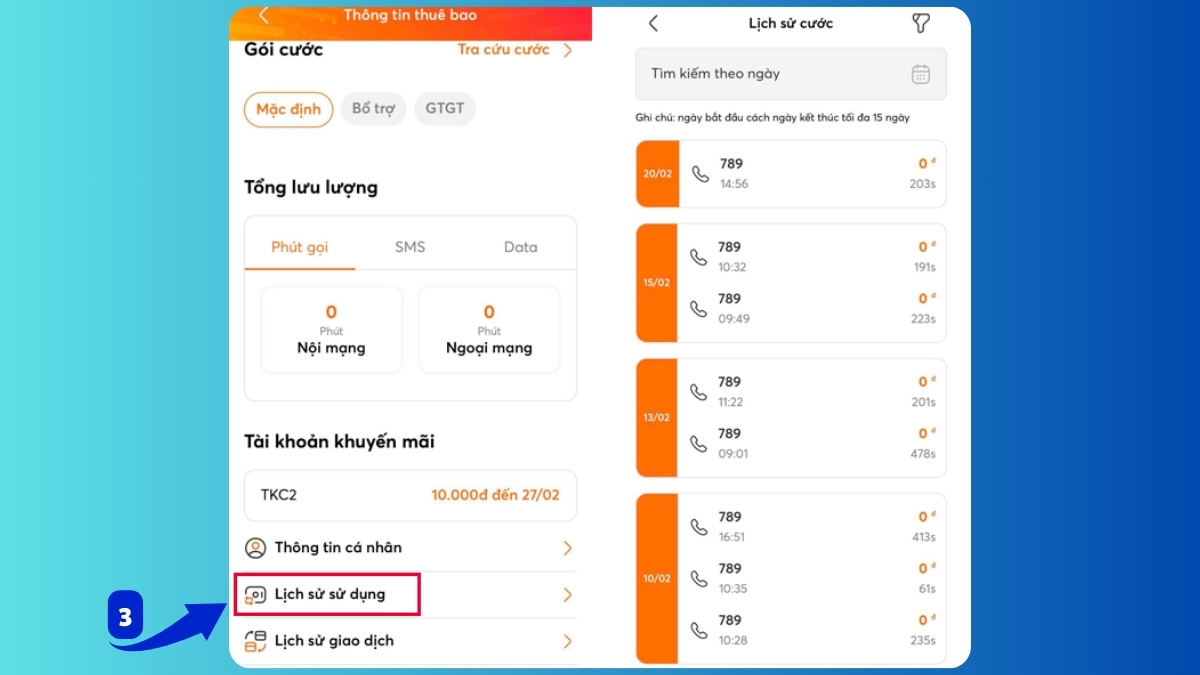
Task: Select the Bổ trợ package filter
Action: (373, 110)
